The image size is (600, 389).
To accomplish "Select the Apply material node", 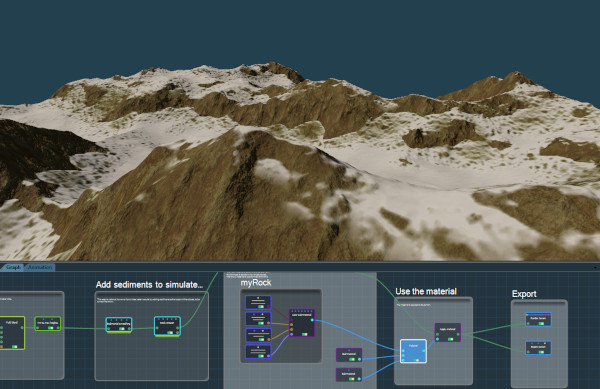I will click(448, 332).
